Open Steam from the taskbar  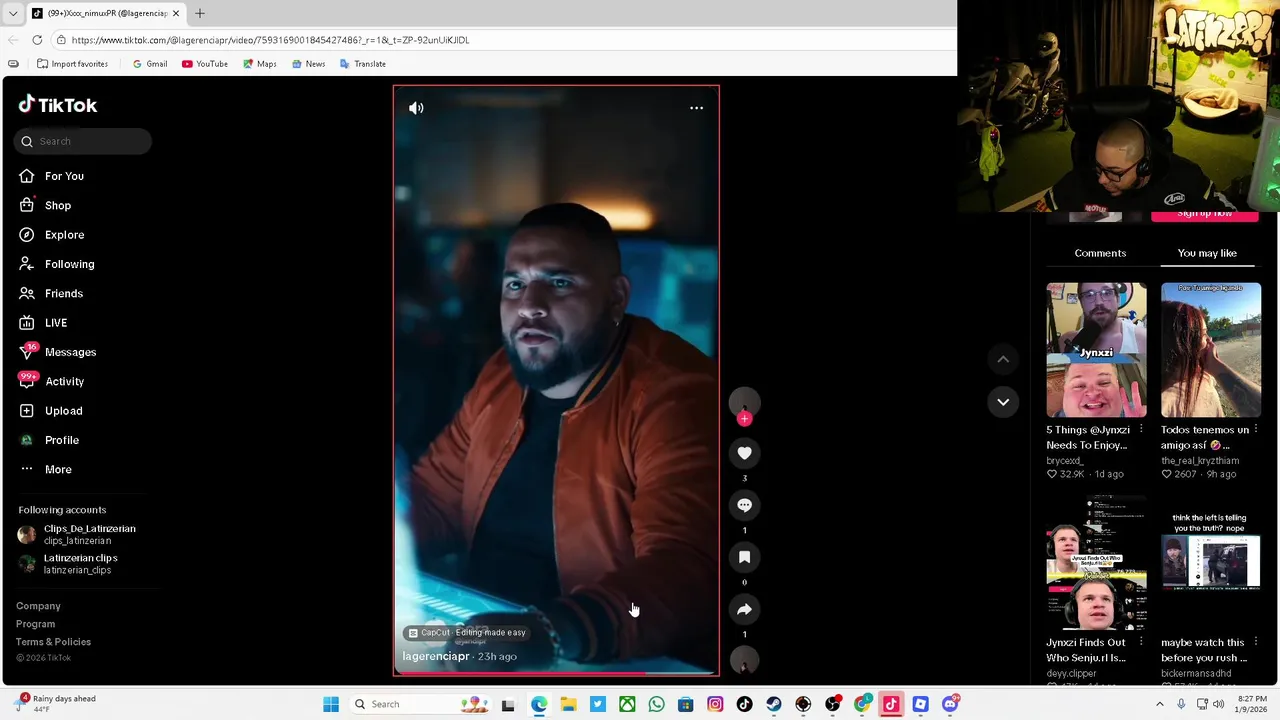click(x=774, y=704)
